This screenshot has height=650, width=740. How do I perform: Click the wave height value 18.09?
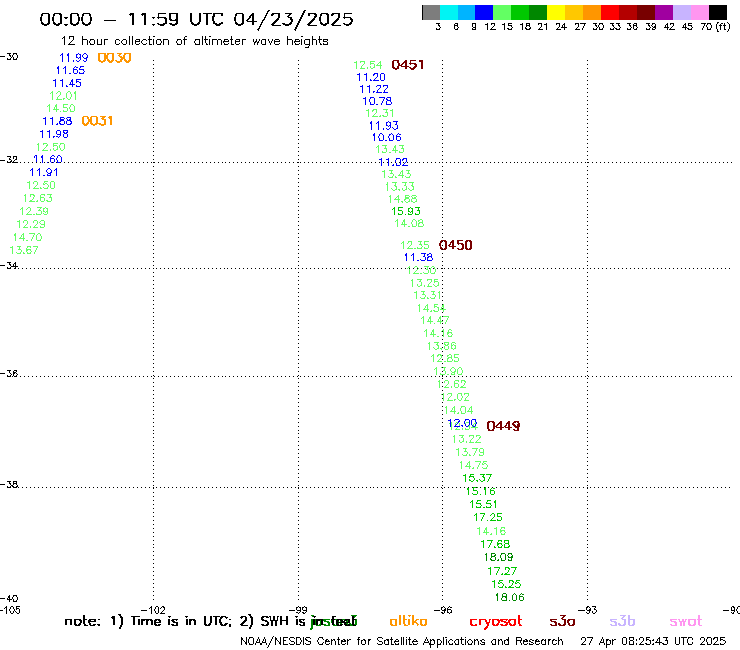tap(498, 557)
